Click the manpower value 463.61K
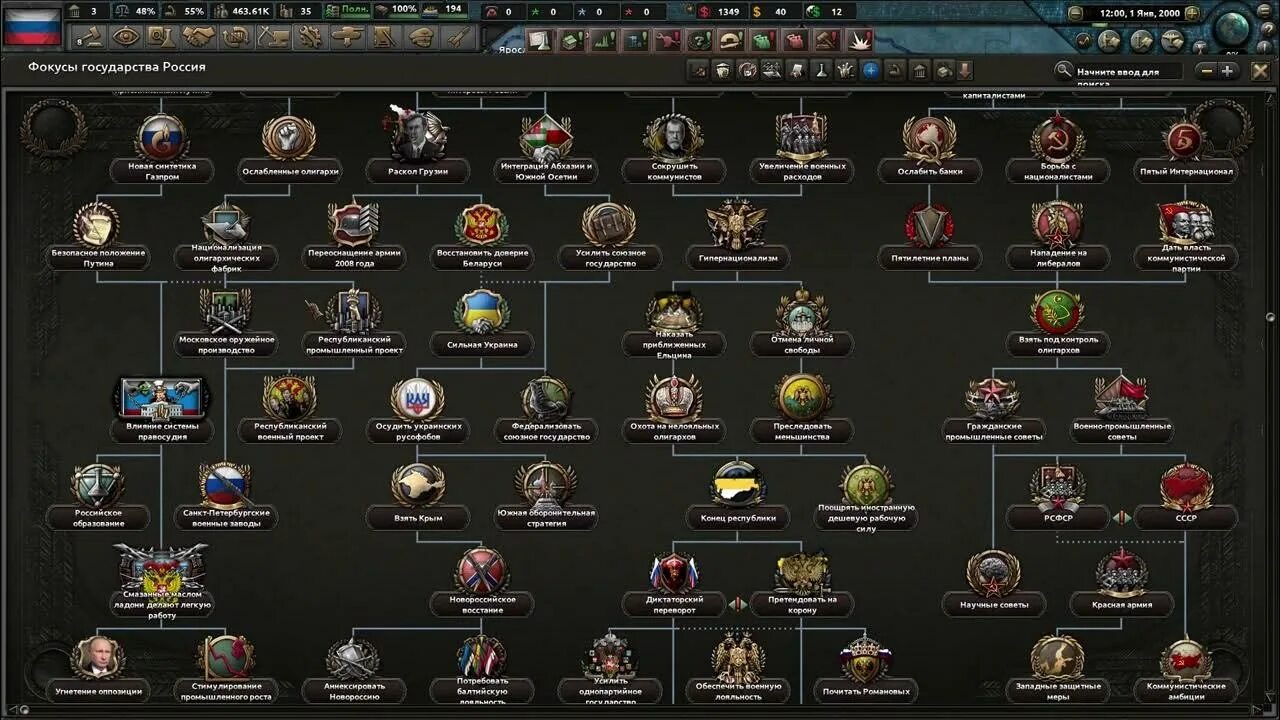Viewport: 1280px width, 720px height. coord(251,11)
